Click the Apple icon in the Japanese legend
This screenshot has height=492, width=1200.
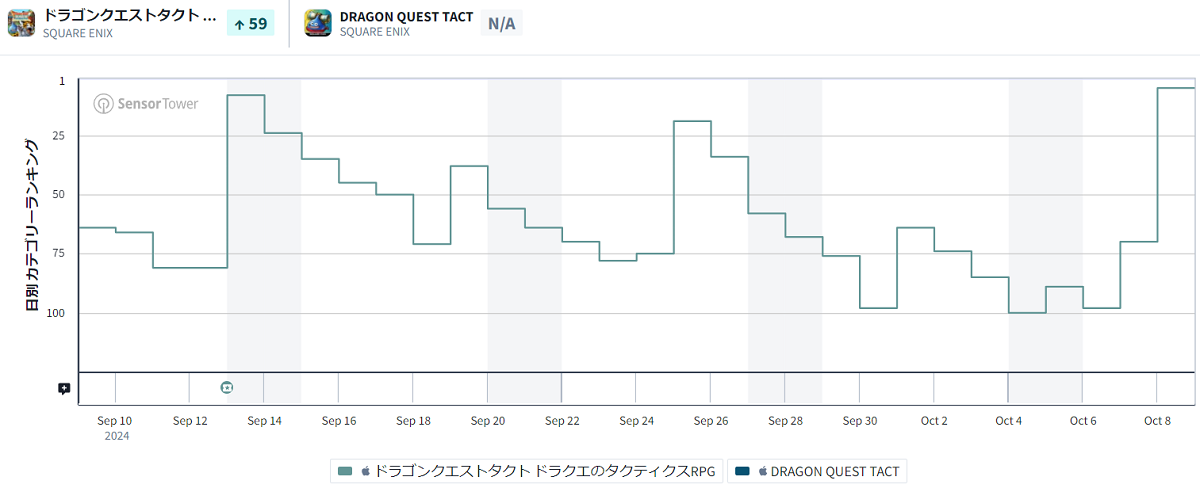[365, 471]
